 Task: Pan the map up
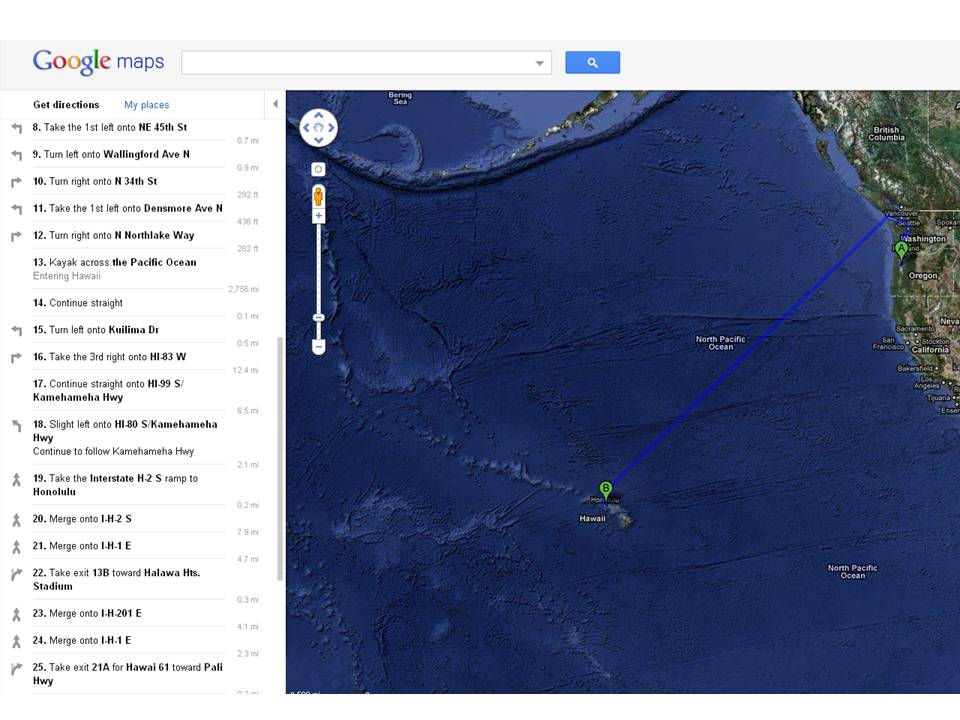tap(318, 114)
